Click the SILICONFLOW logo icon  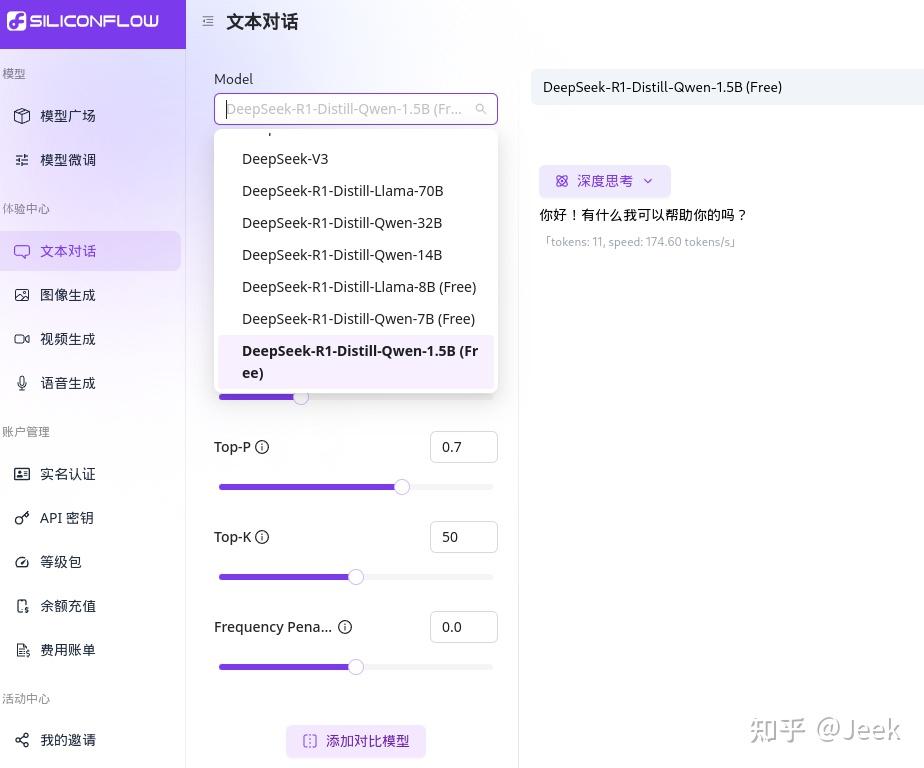click(x=17, y=20)
